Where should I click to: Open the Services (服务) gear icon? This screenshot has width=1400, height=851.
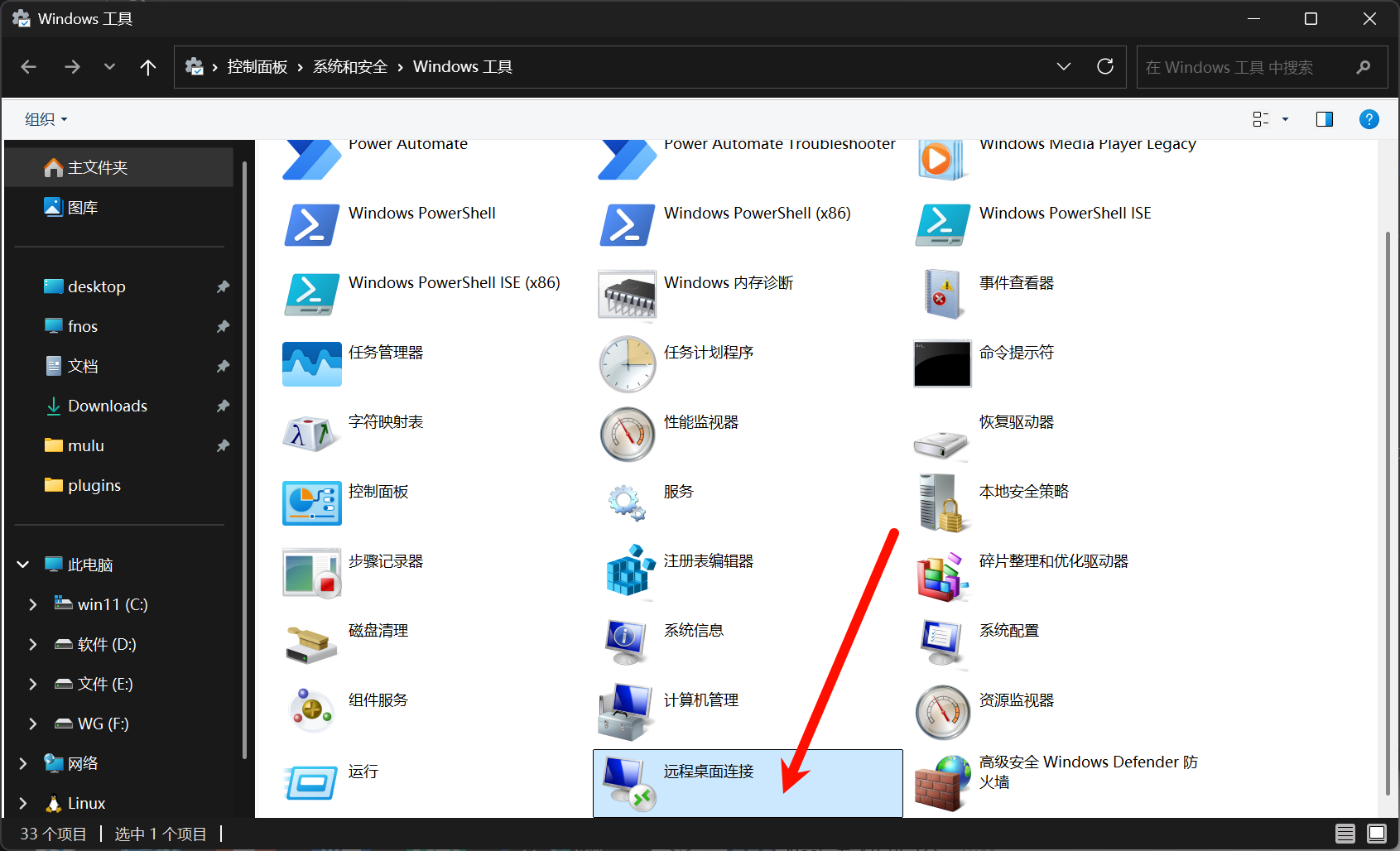[x=627, y=502]
